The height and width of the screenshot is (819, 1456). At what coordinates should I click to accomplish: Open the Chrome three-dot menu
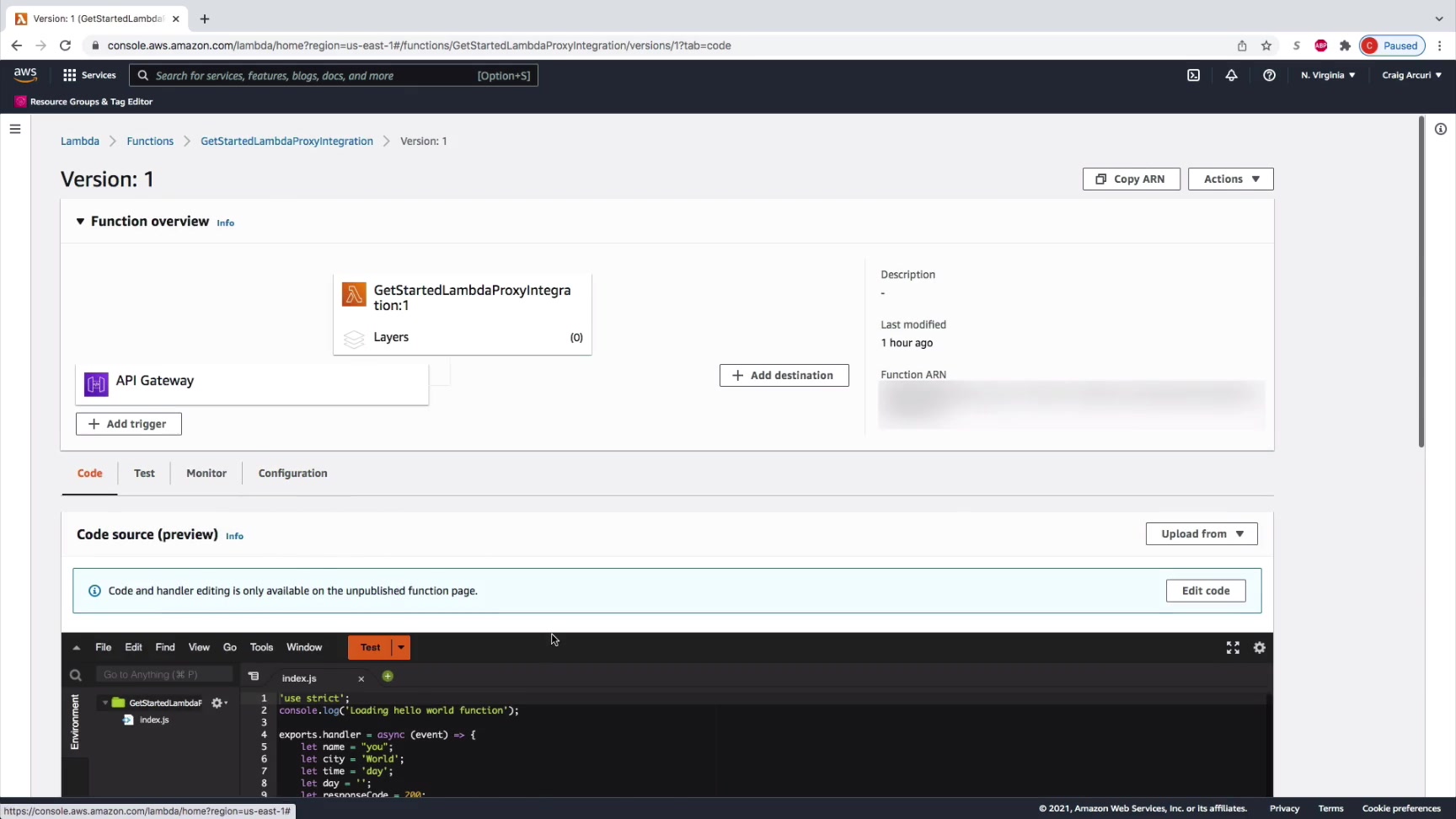[x=1440, y=45]
